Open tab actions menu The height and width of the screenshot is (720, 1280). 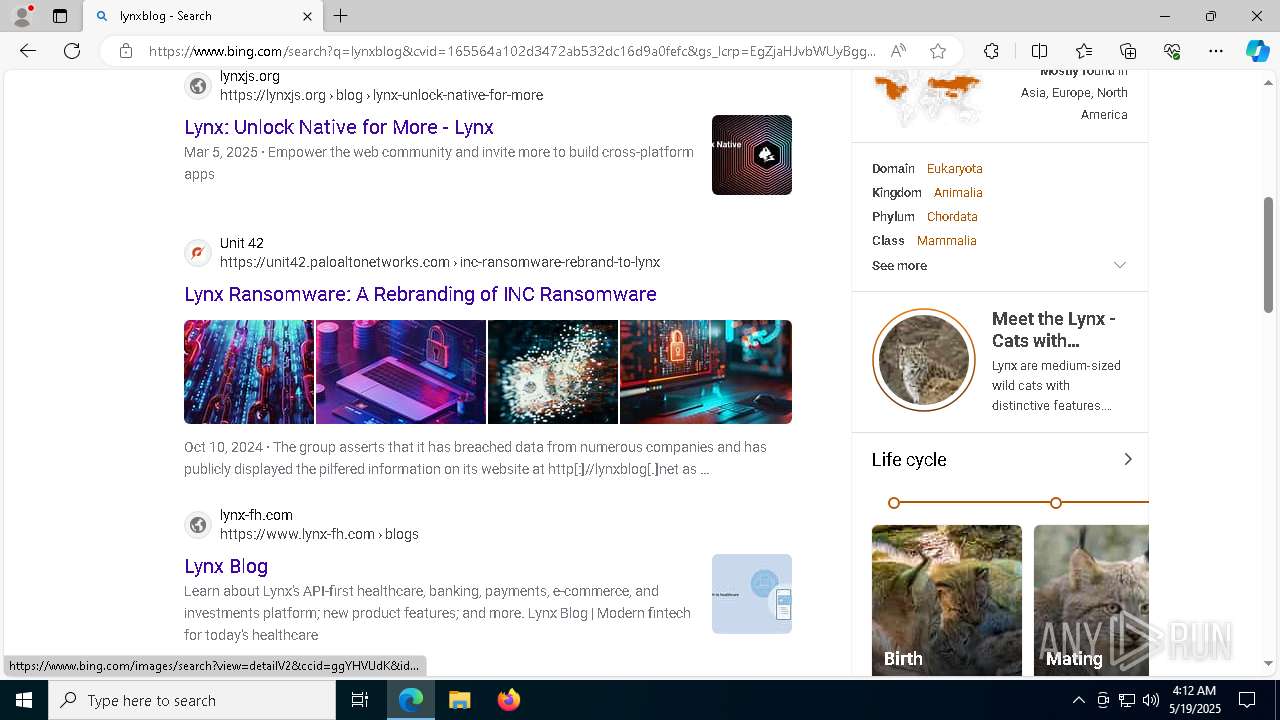(60, 16)
